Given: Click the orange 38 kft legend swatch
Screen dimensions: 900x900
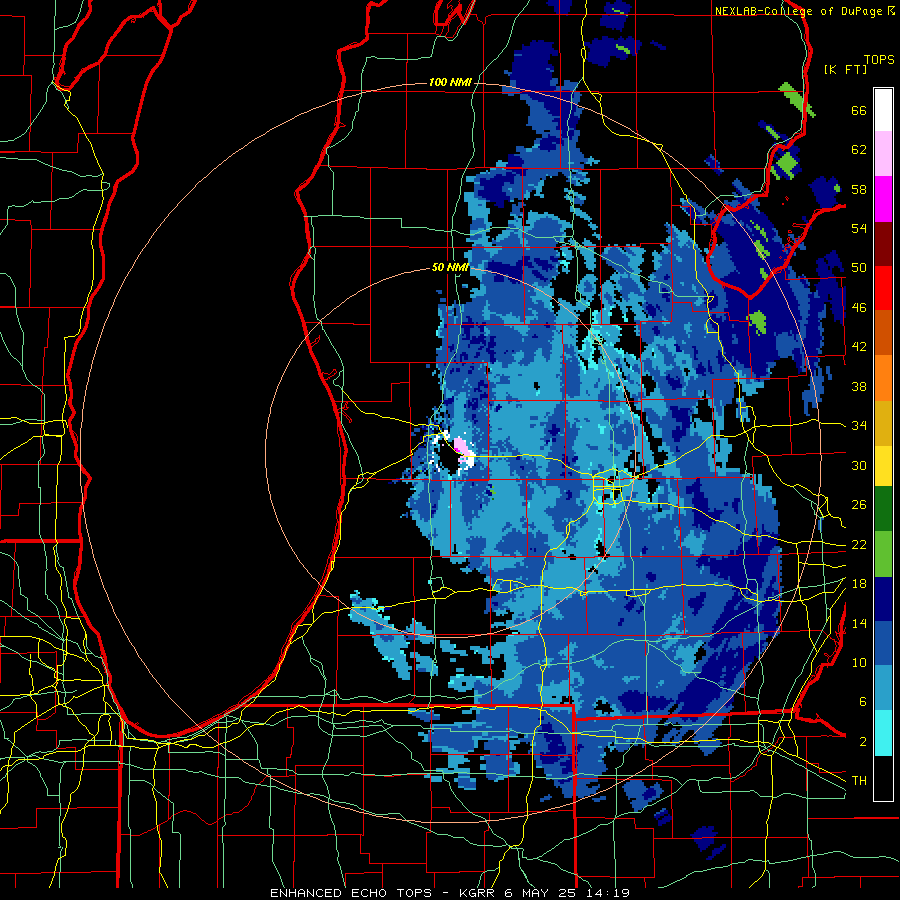Looking at the screenshot, I should [x=883, y=378].
